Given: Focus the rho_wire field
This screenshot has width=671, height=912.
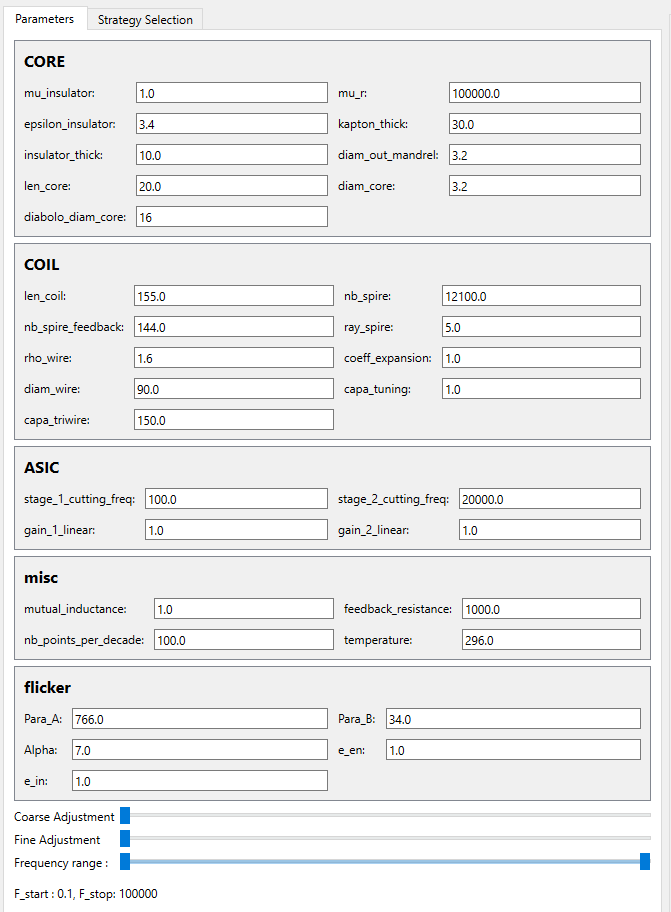Looking at the screenshot, I should pos(234,358).
